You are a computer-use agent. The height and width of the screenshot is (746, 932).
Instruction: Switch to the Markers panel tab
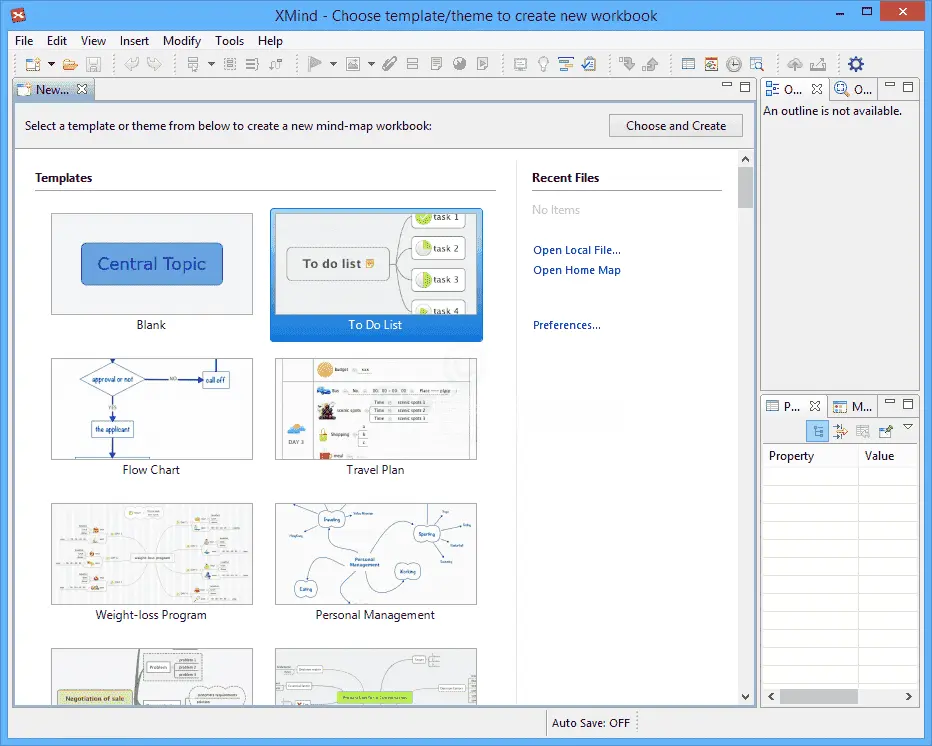click(x=852, y=407)
